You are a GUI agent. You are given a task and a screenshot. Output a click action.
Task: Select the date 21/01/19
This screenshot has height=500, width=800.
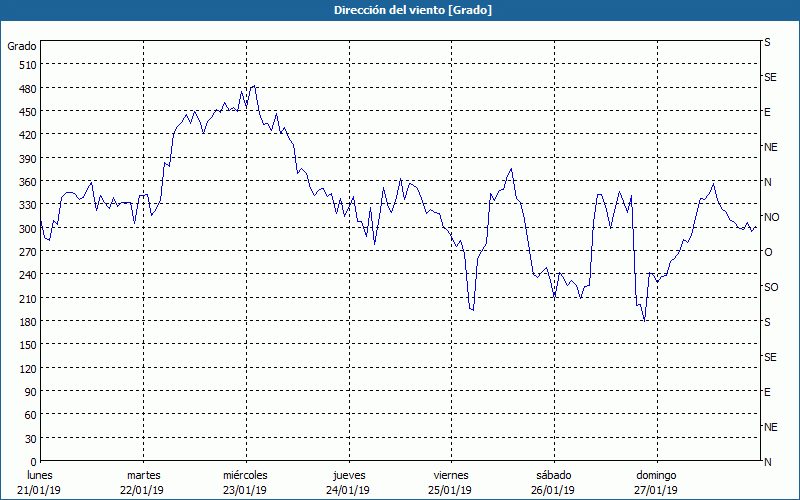[x=39, y=491]
